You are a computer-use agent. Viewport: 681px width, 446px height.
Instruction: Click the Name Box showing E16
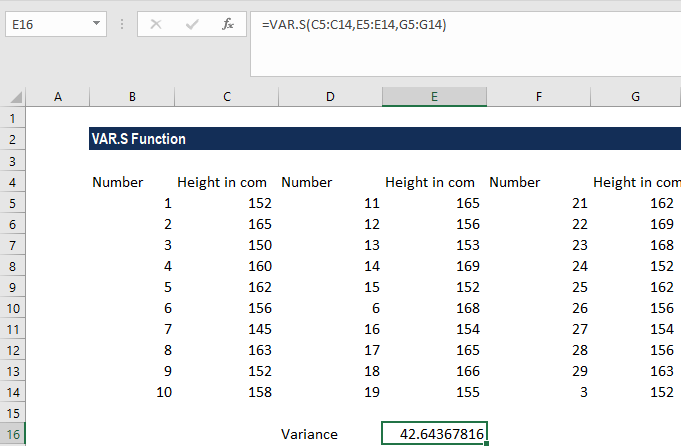56,24
